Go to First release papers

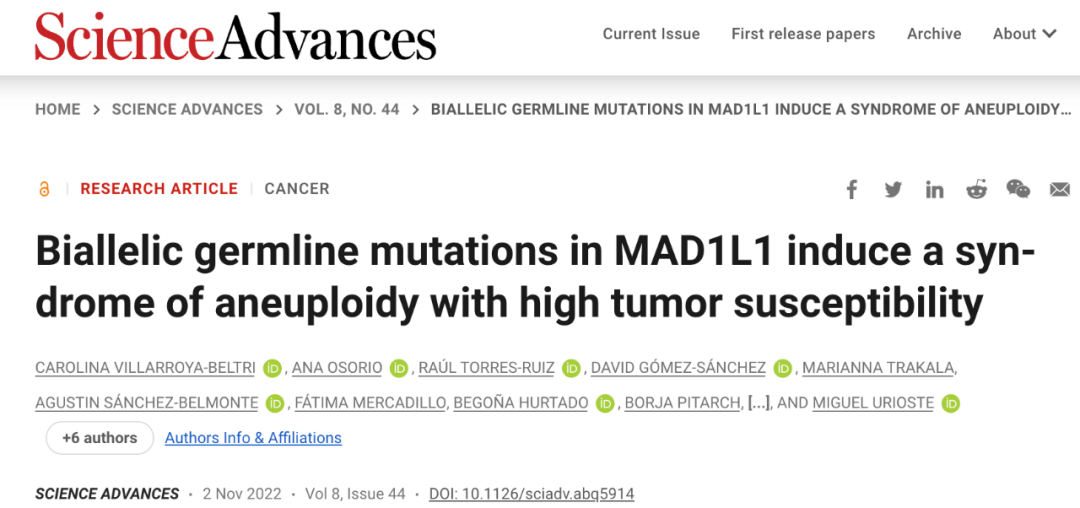pyautogui.click(x=803, y=34)
